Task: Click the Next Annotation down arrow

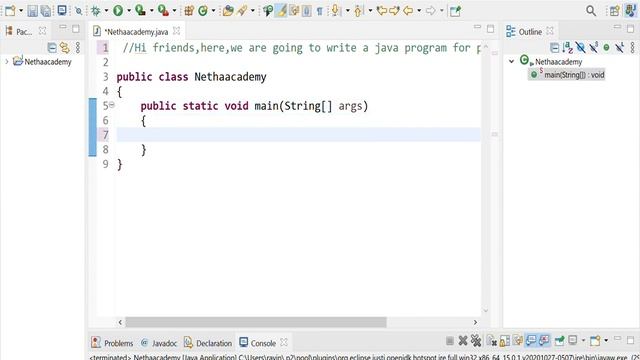Action: coord(335,11)
